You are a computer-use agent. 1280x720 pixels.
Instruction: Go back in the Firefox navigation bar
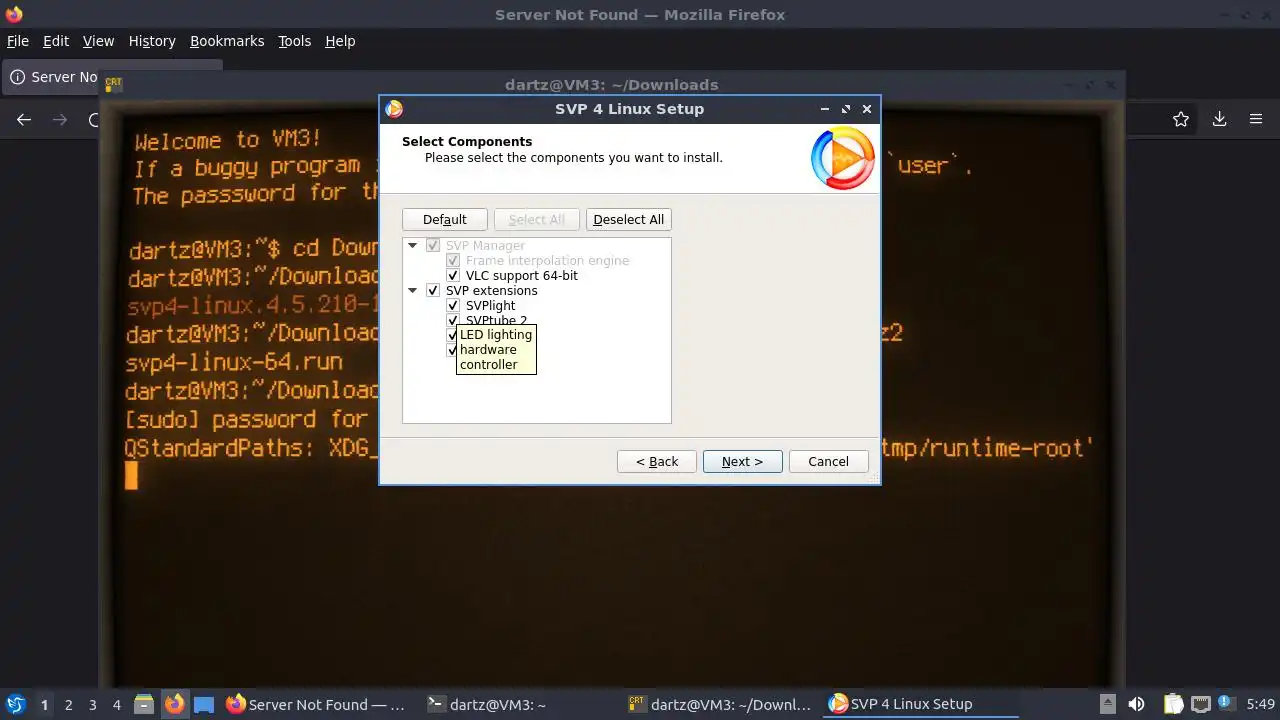pyautogui.click(x=24, y=120)
